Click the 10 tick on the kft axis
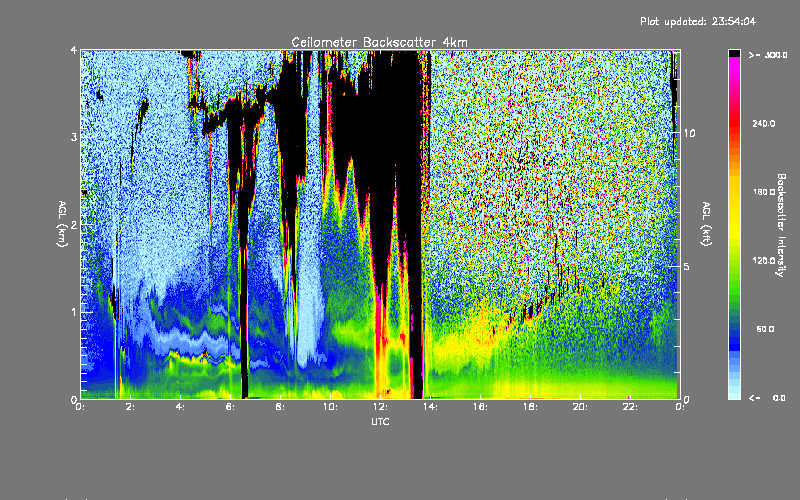 pos(689,133)
